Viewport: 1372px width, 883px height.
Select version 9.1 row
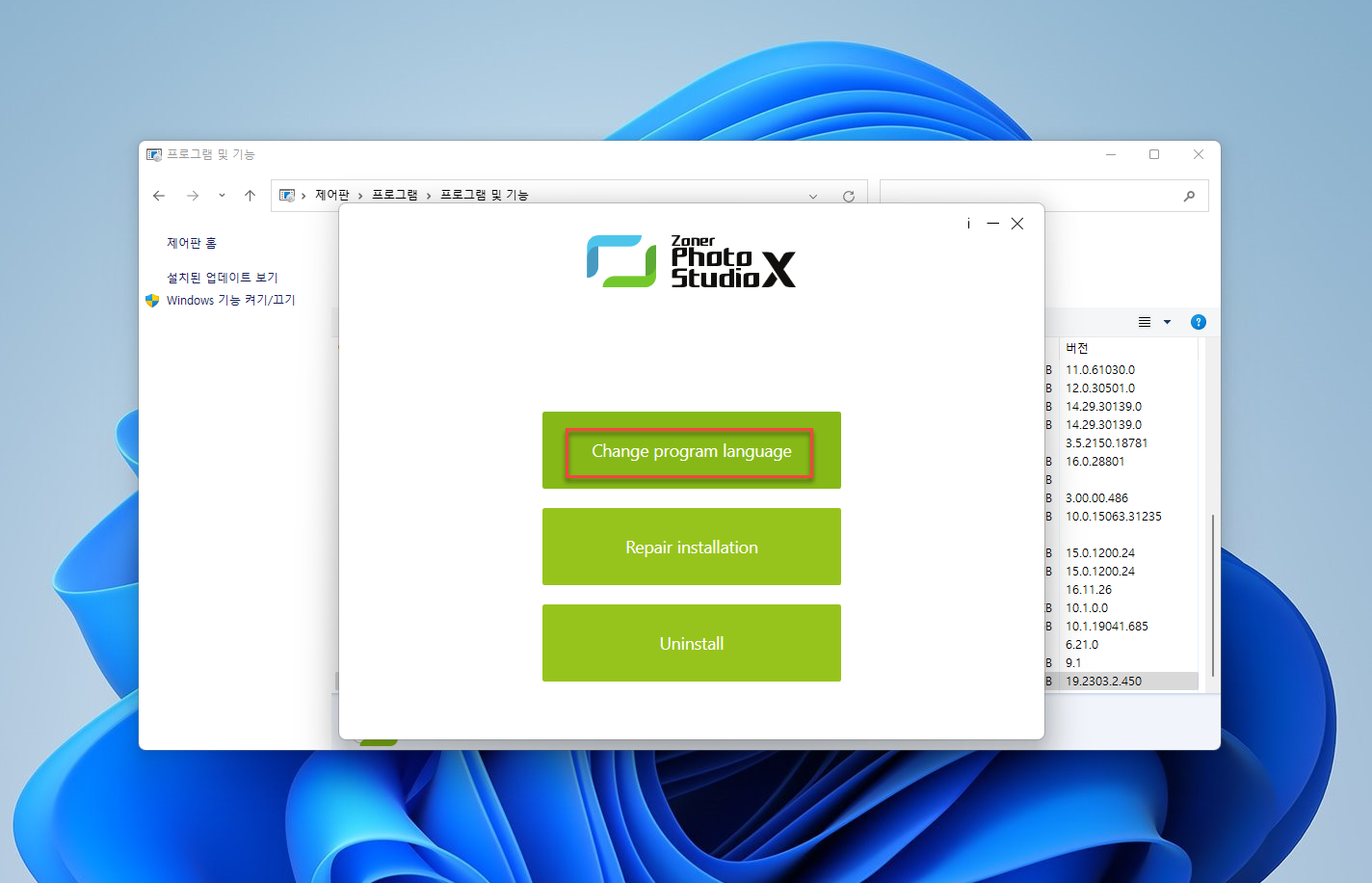click(x=1072, y=663)
